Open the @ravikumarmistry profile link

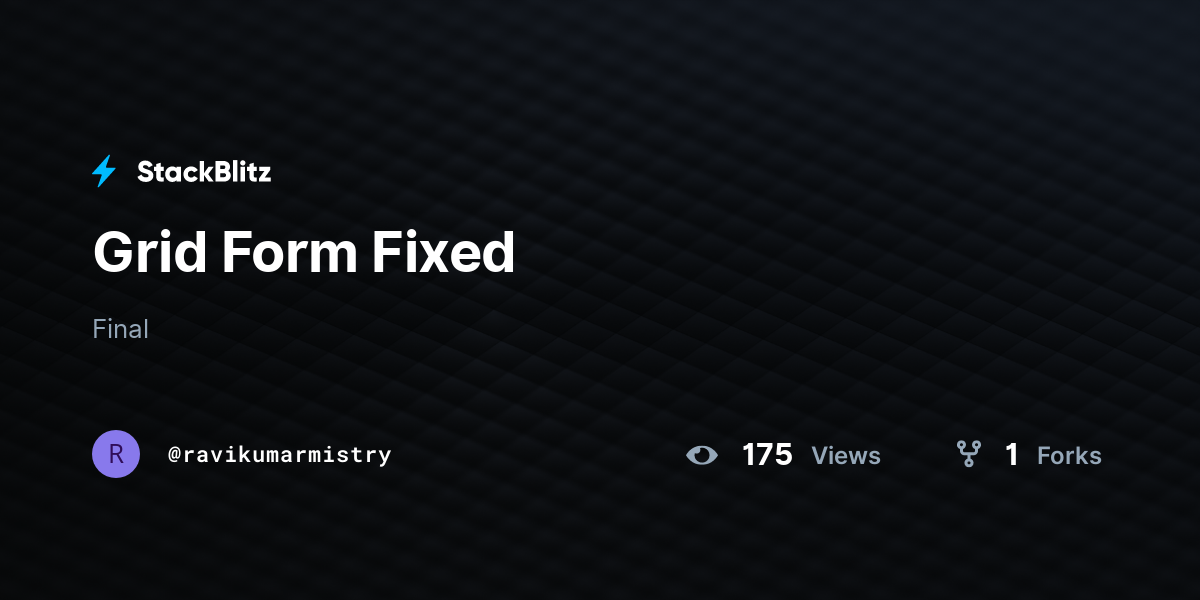click(280, 455)
